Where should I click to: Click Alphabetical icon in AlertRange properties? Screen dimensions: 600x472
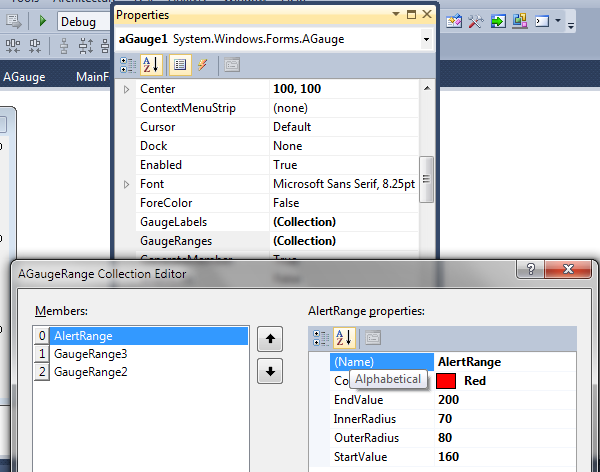coord(344,338)
